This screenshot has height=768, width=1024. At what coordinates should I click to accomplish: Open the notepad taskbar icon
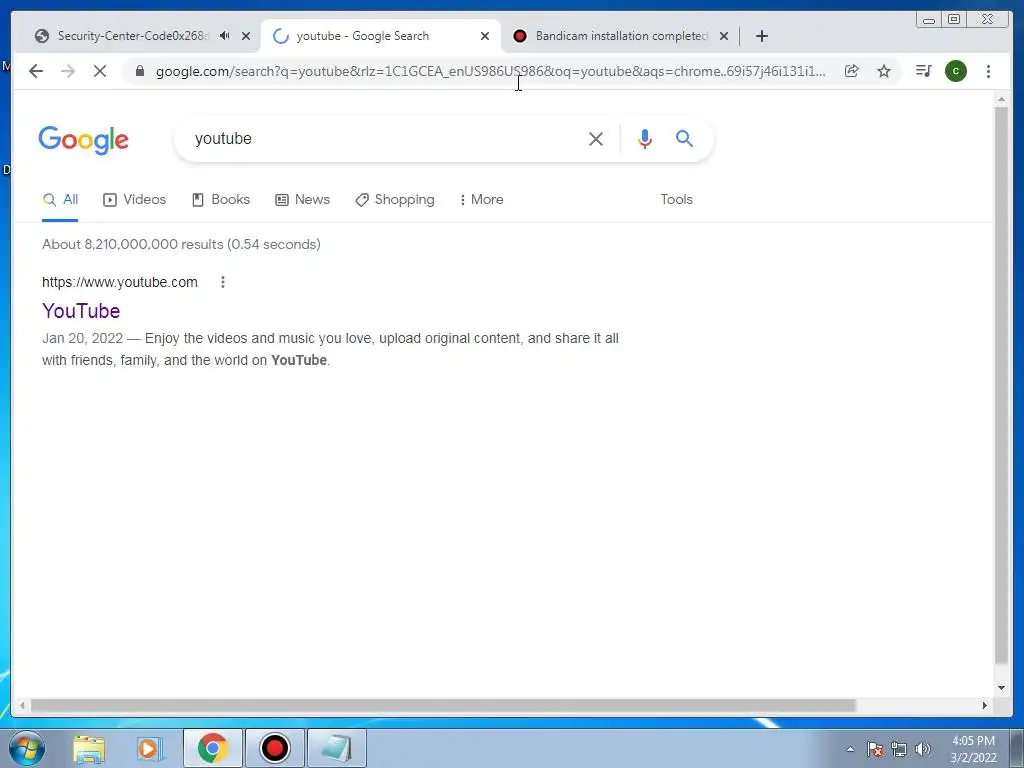pyautogui.click(x=336, y=748)
